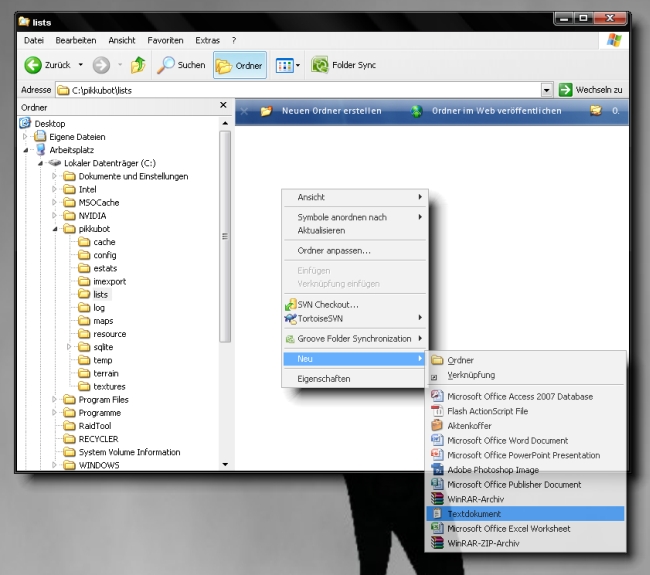Click Neuen Ordner erstellen link
Screen dimensions: 650x575
(x=330, y=111)
